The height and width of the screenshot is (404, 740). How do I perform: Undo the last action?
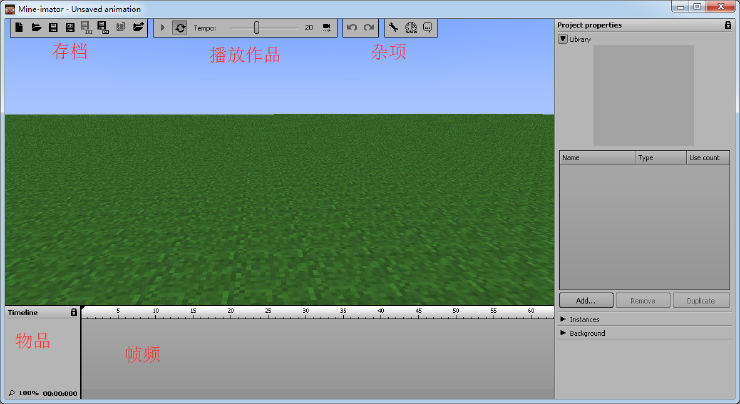pyautogui.click(x=352, y=27)
